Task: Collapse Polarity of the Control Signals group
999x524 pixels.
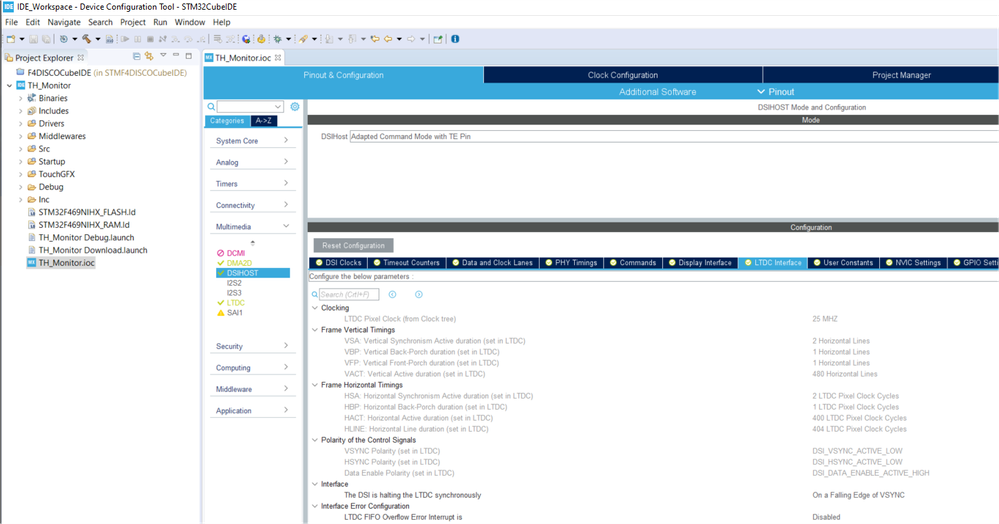Action: coord(315,440)
